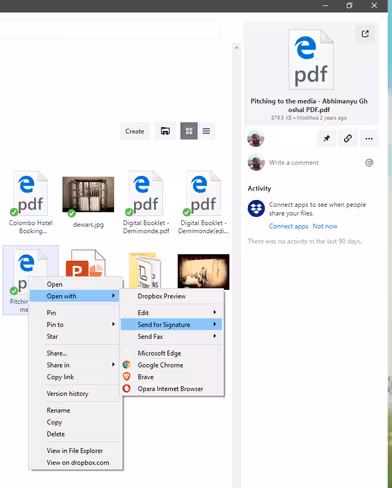Choose Brave in Open with submenu
Image resolution: width=392 pixels, height=488 pixels.
pos(172,377)
